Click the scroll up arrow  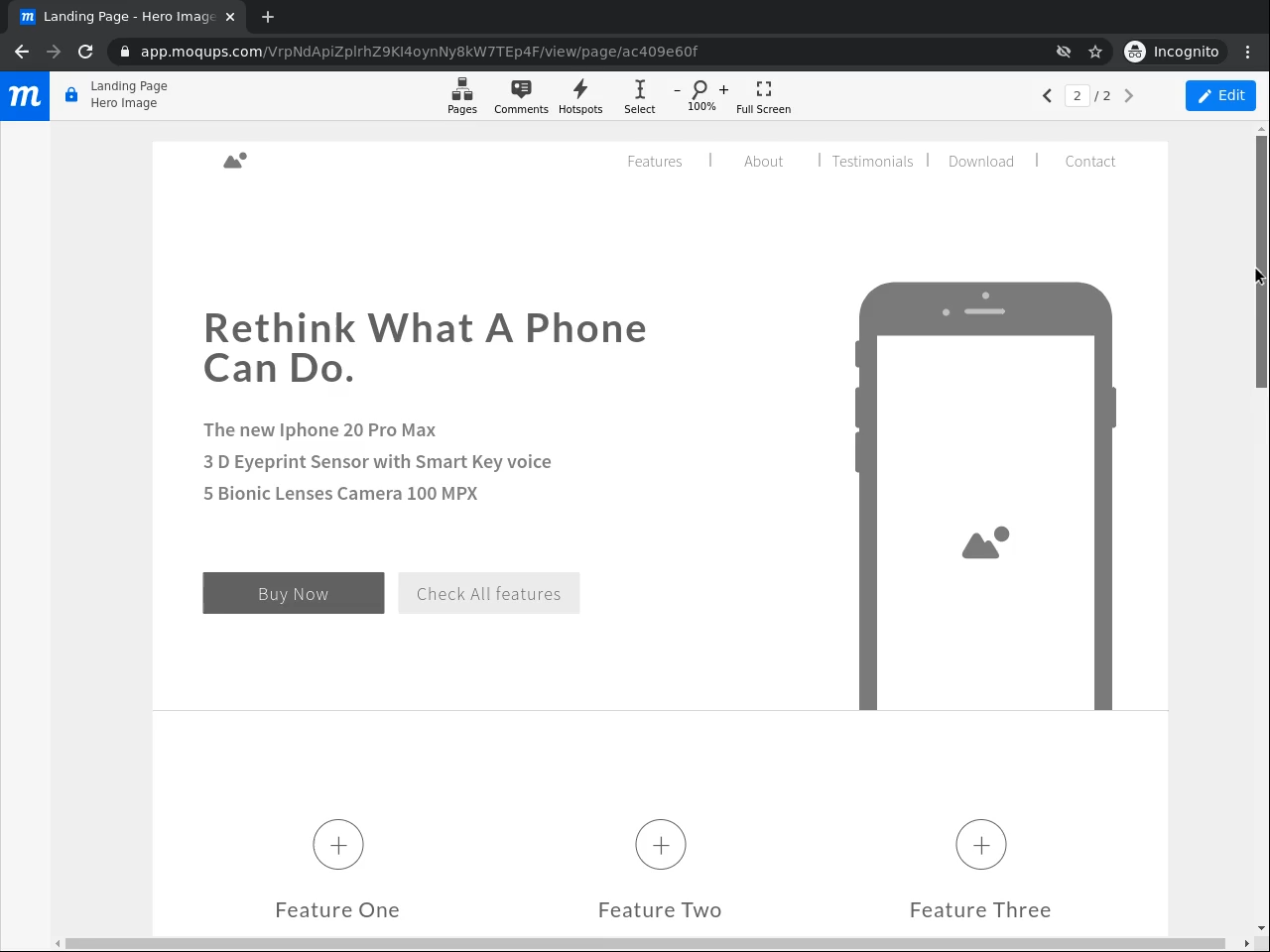(1261, 129)
